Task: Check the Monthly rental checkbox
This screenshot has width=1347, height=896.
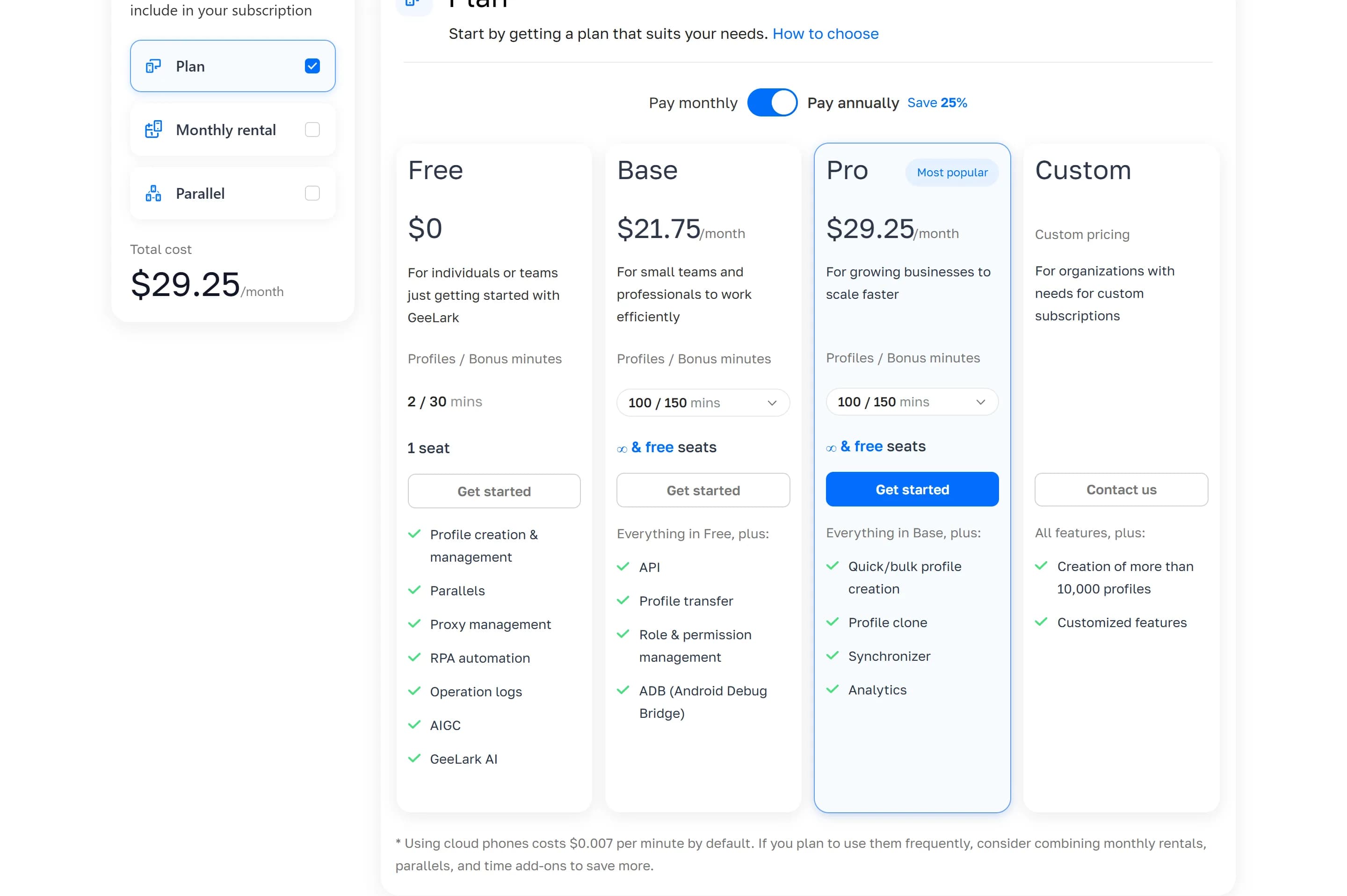Action: [x=312, y=130]
